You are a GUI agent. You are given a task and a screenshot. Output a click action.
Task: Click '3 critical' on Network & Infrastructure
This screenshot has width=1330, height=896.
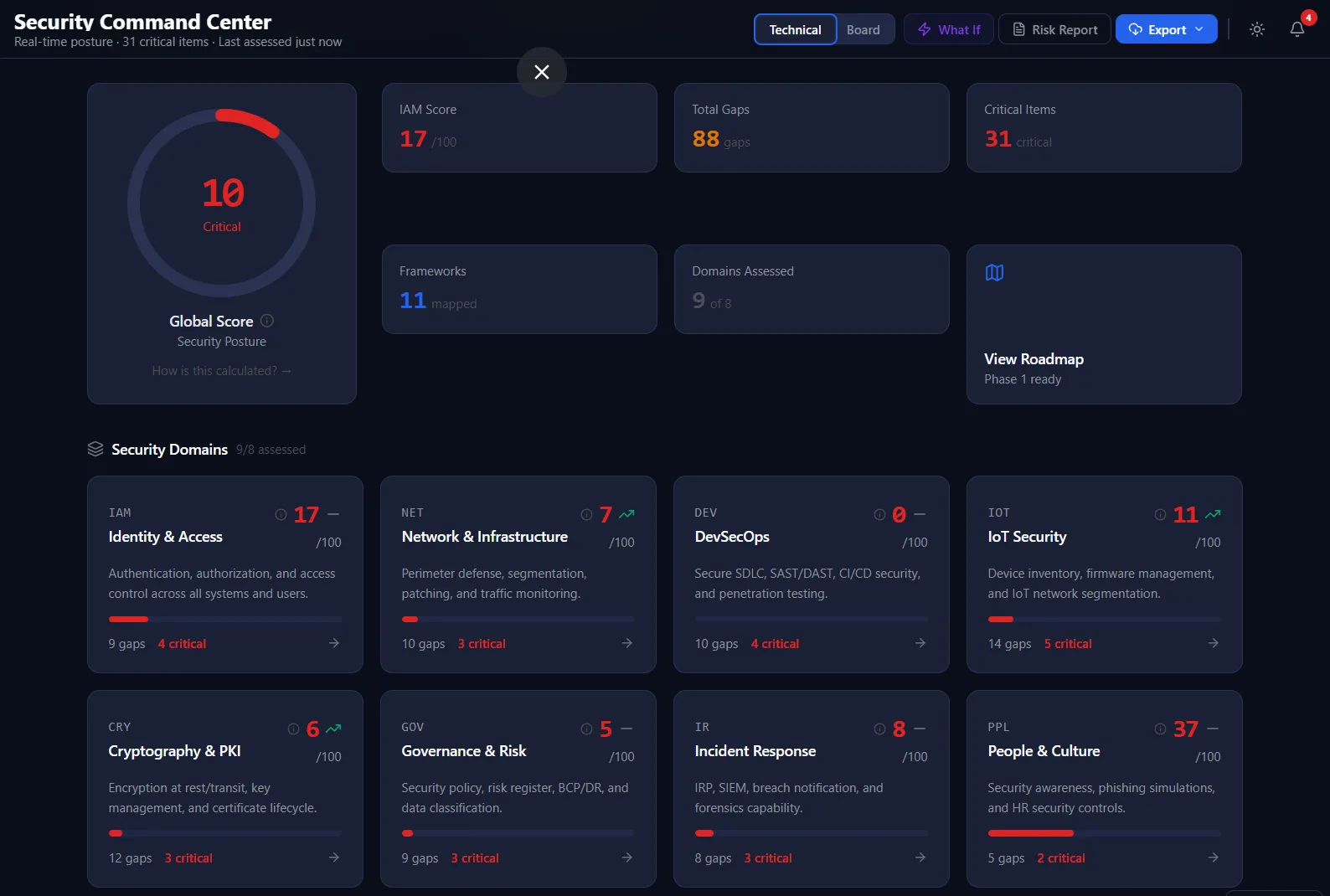(482, 644)
